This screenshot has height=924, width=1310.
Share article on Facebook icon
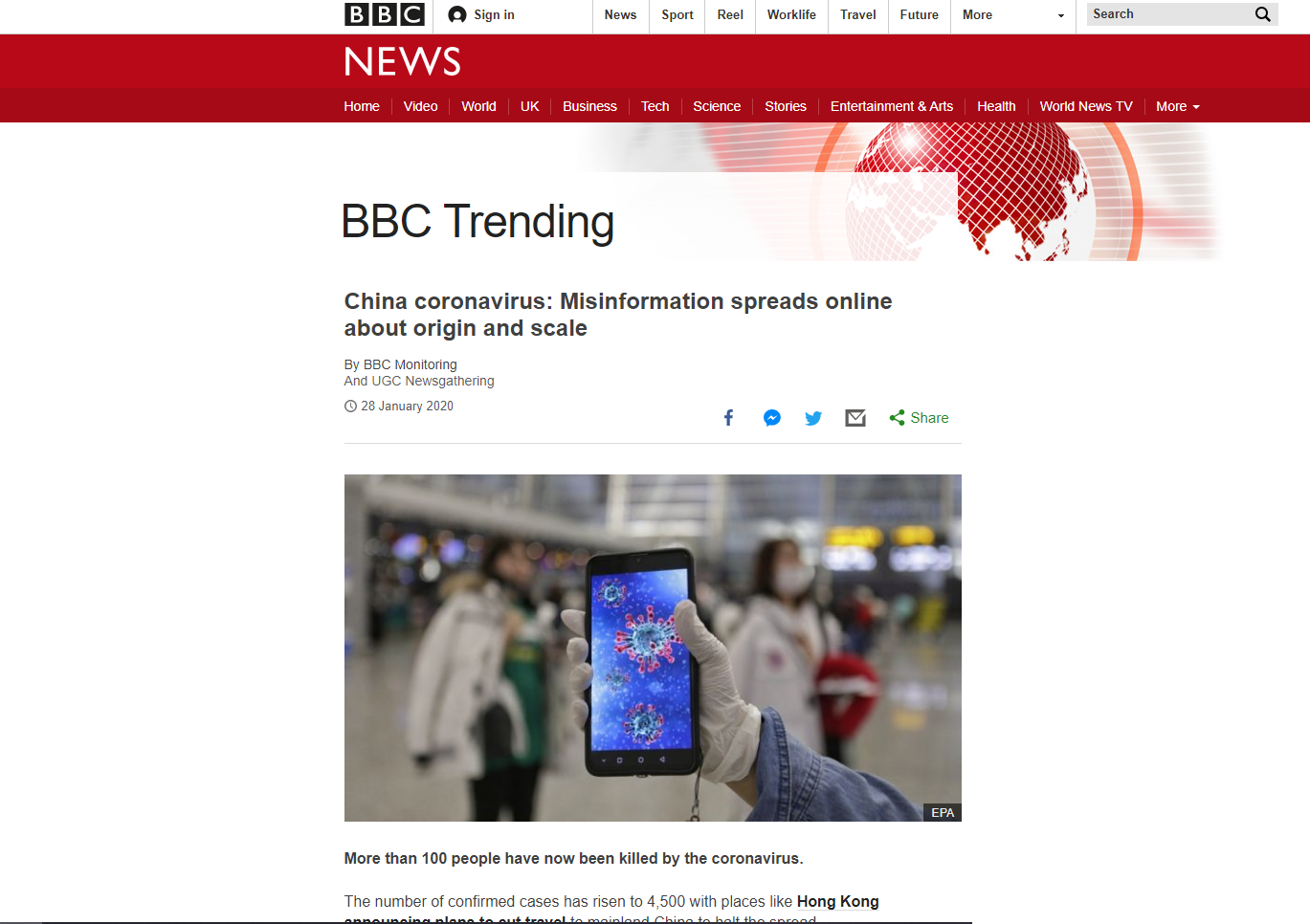[729, 418]
